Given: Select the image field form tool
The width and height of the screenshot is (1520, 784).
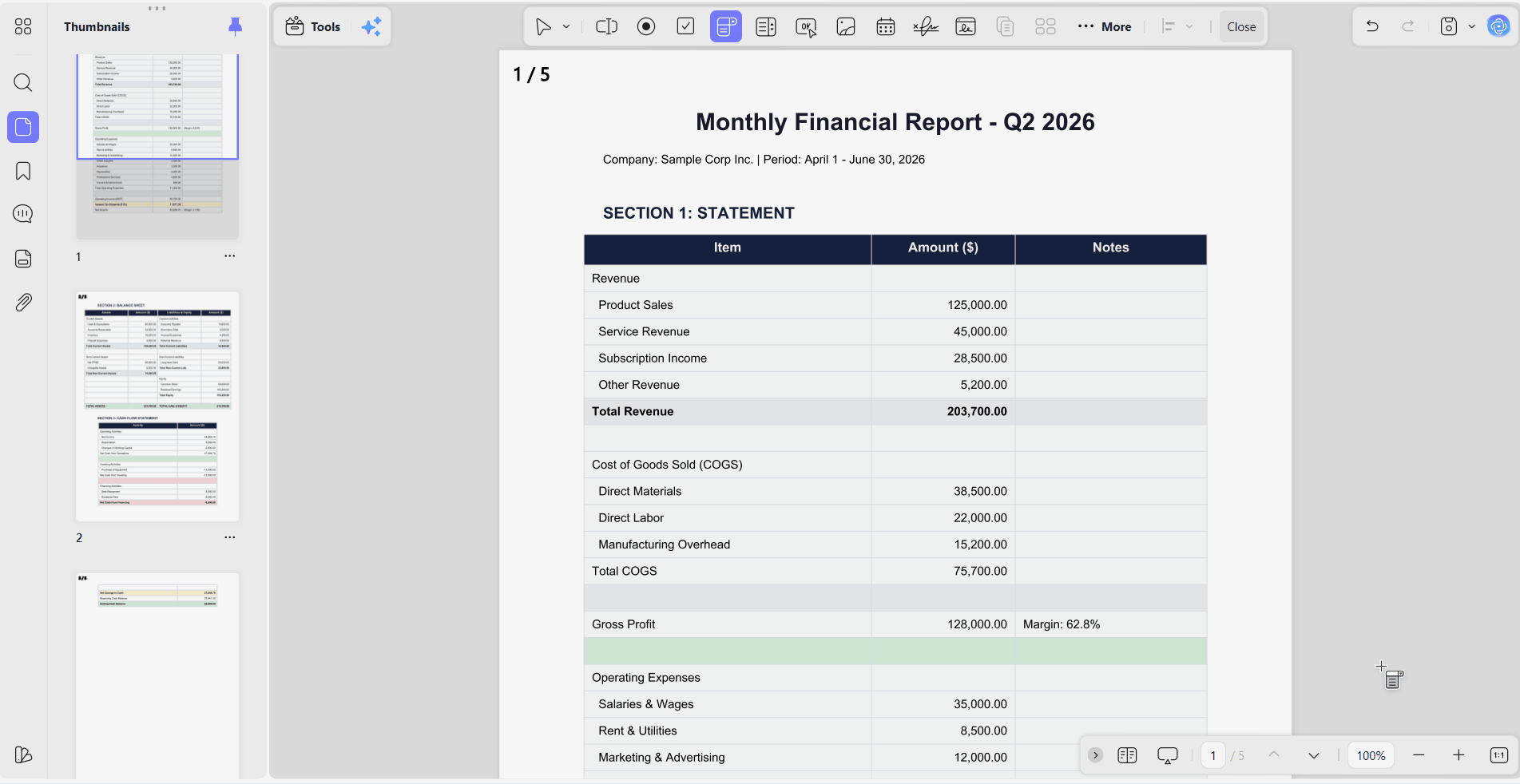Looking at the screenshot, I should 846,27.
